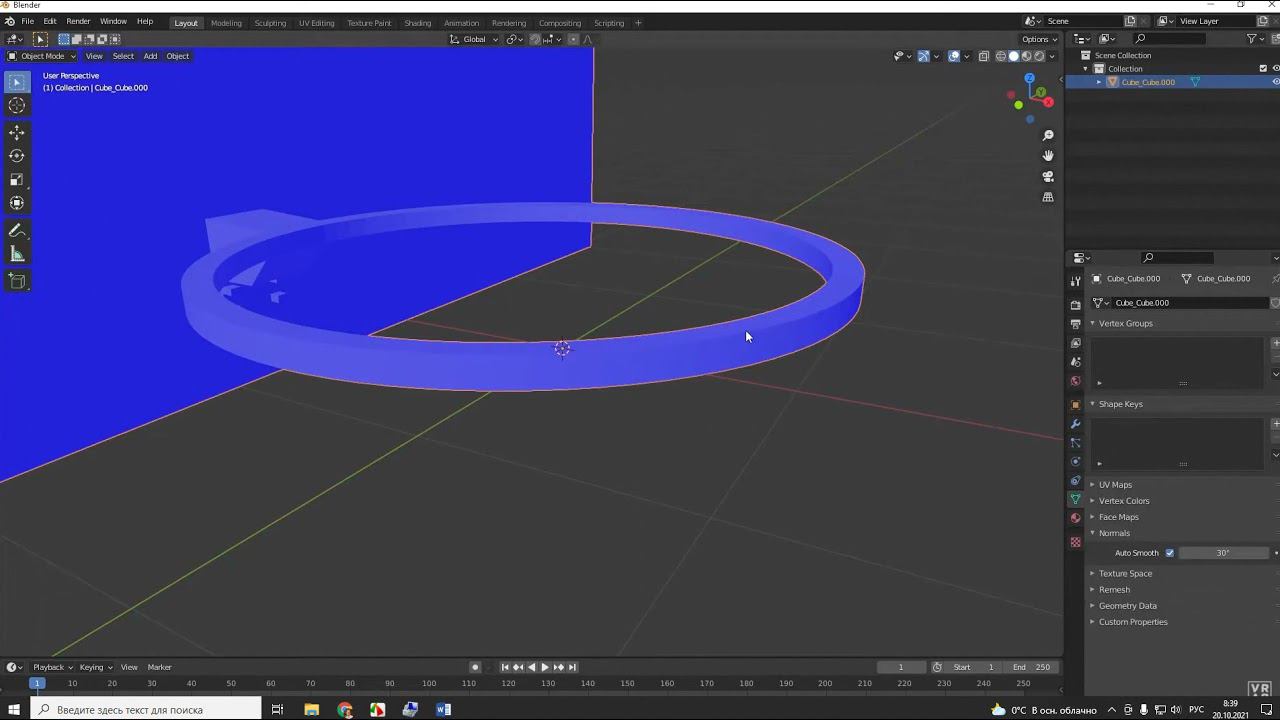Choose the Measure tool

17,255
